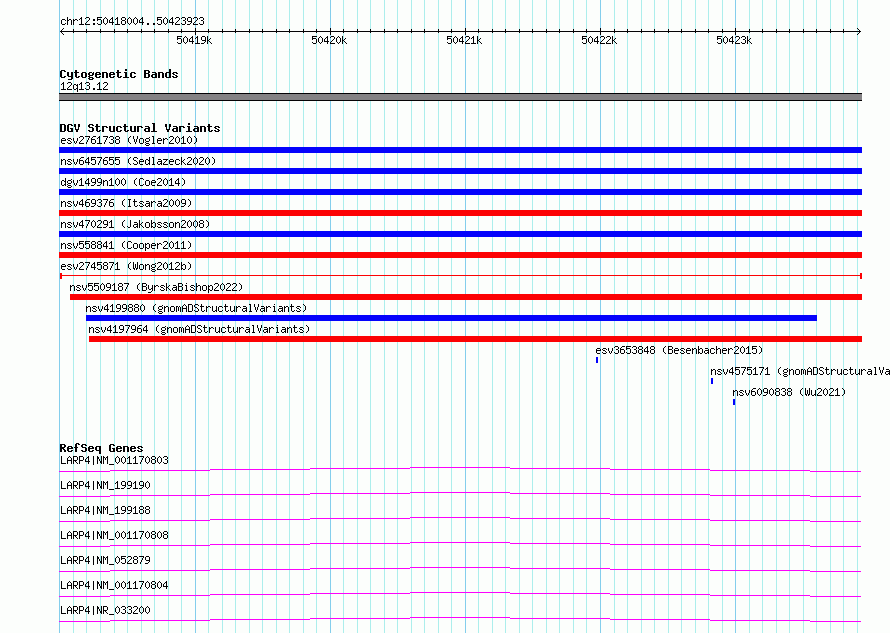This screenshot has width=890, height=633.
Task: Click the RefSeq Genes track title
Action: coord(101,448)
